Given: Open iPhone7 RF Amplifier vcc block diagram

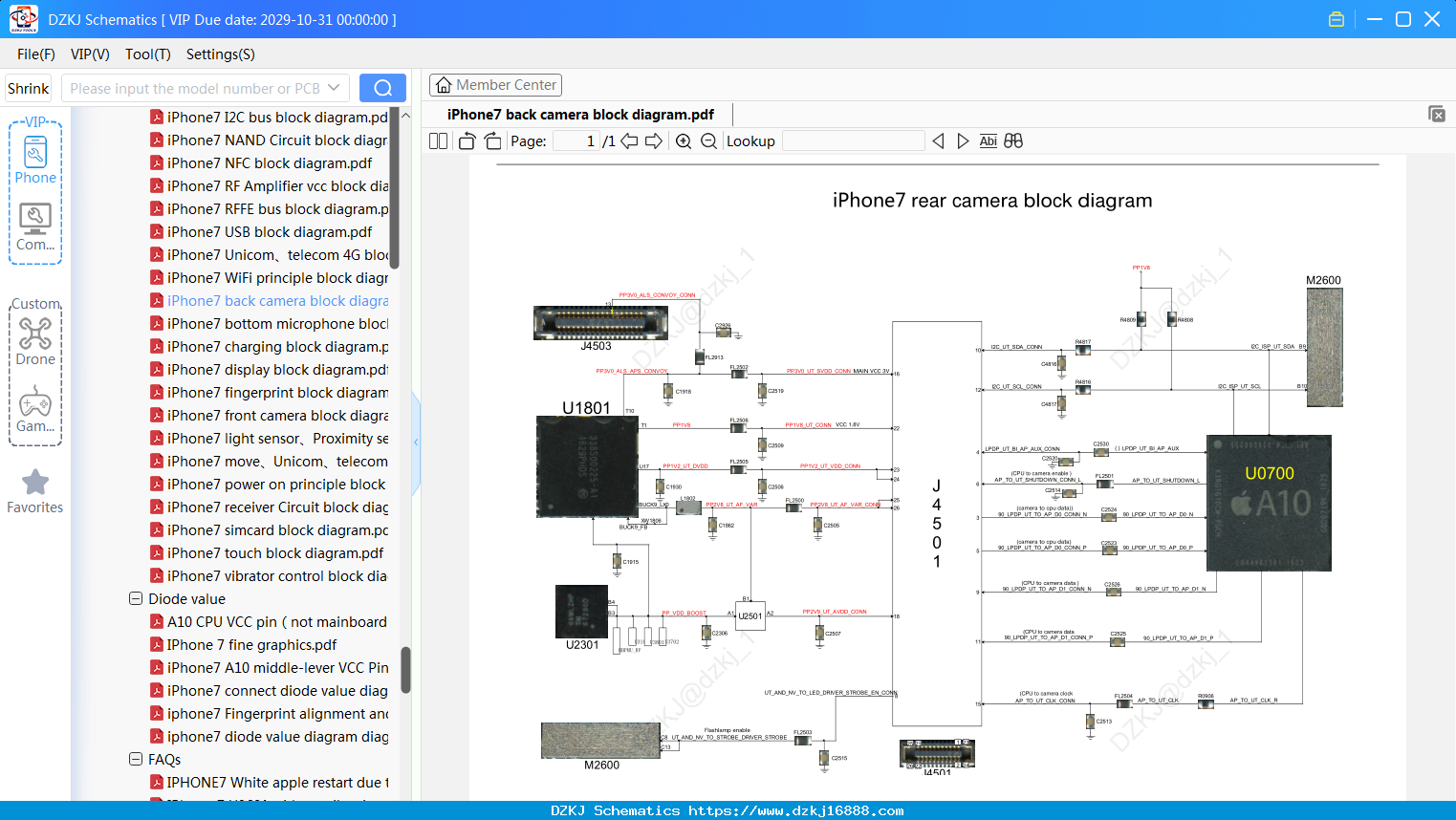Looking at the screenshot, I should (x=277, y=186).
